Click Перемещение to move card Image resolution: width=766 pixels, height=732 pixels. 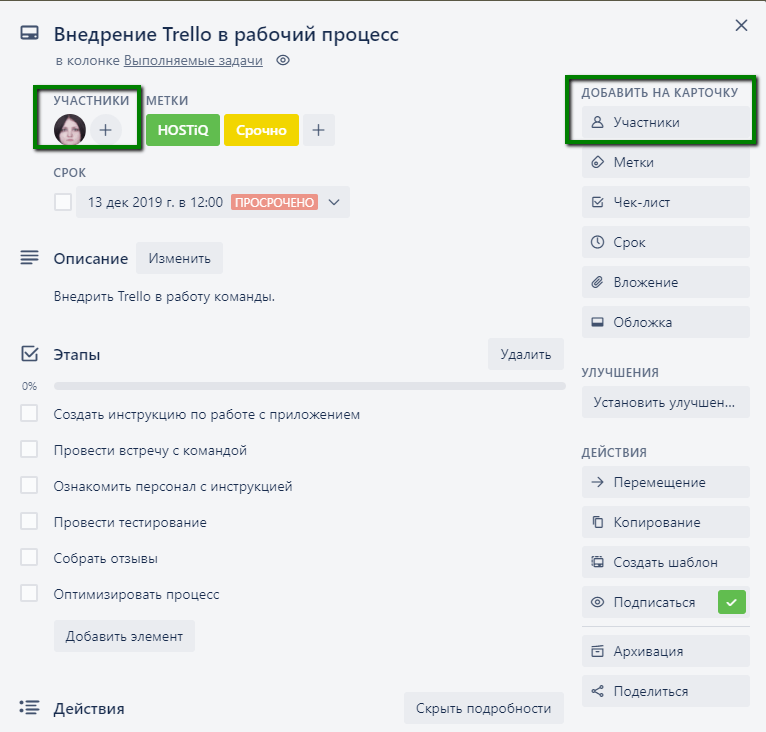click(665, 482)
